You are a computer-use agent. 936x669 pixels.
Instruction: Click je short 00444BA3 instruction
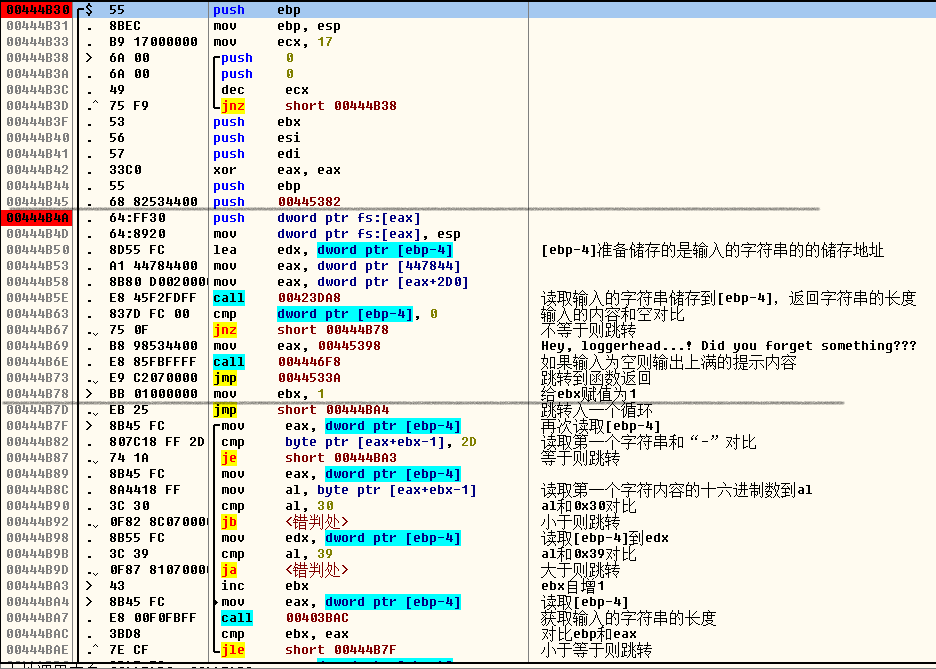tap(309, 458)
